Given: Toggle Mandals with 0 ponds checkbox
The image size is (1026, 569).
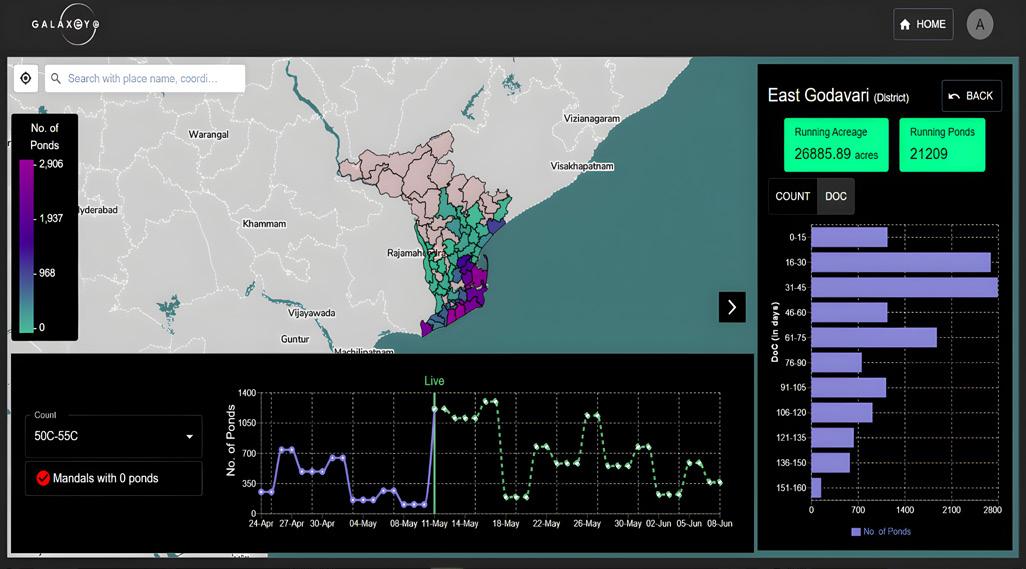Looking at the screenshot, I should (43, 478).
